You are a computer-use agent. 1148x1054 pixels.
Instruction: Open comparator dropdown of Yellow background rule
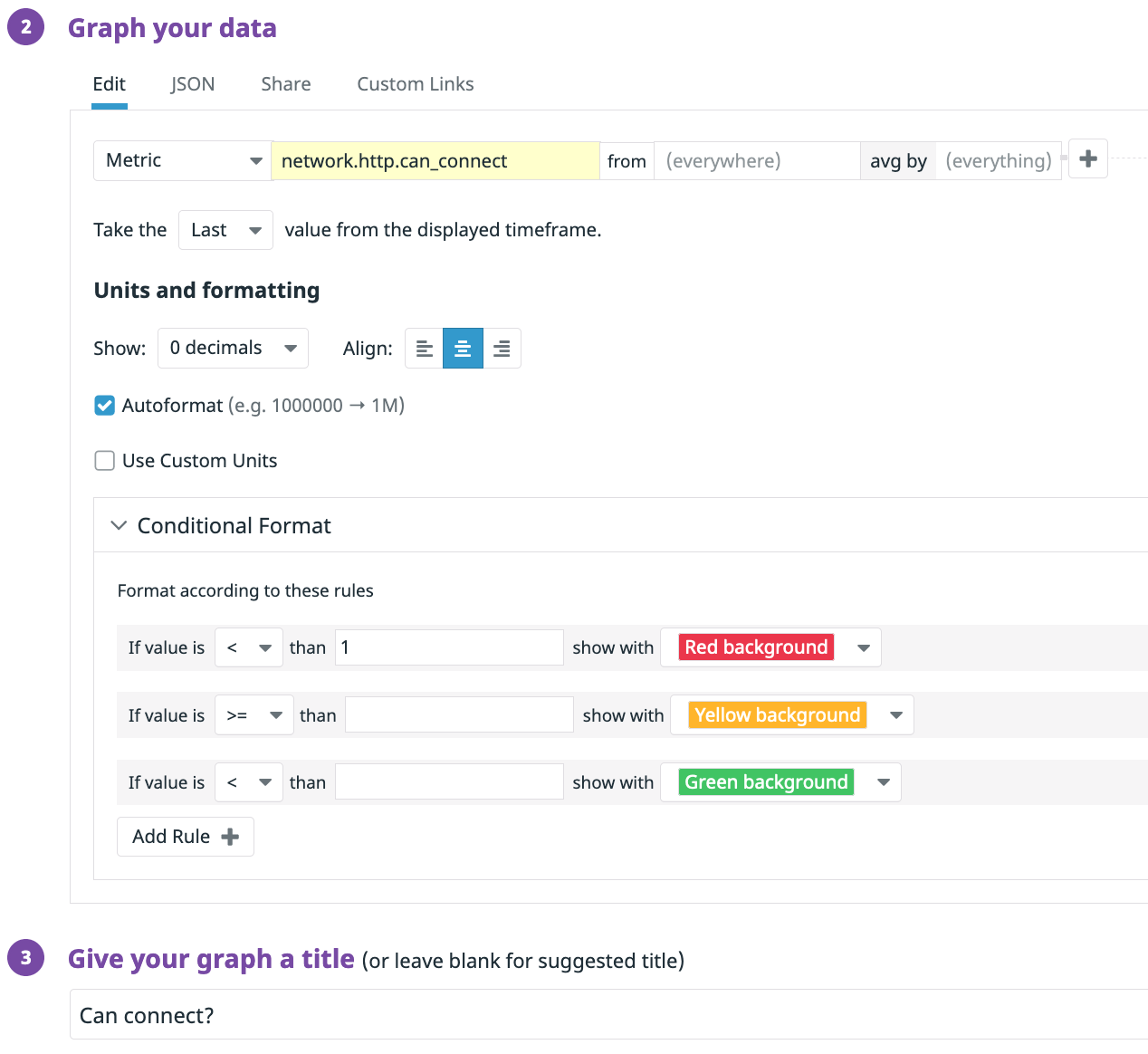point(254,715)
